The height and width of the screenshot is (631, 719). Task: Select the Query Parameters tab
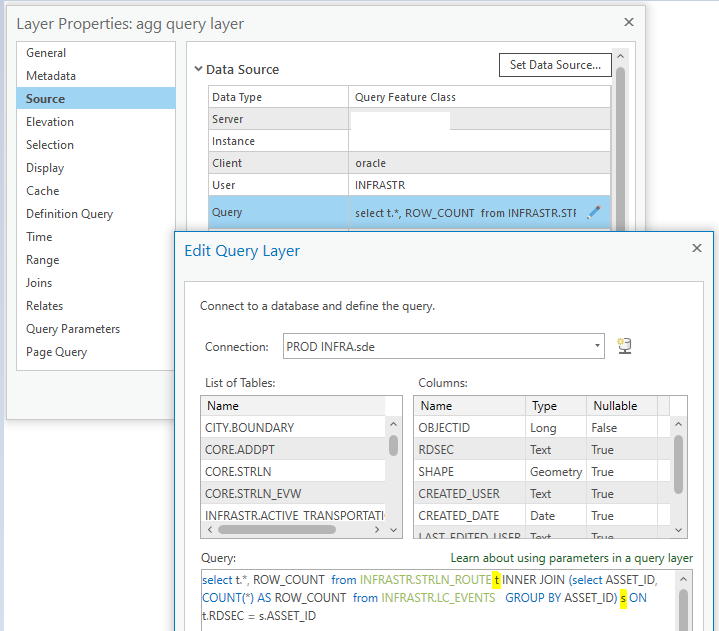(73, 329)
